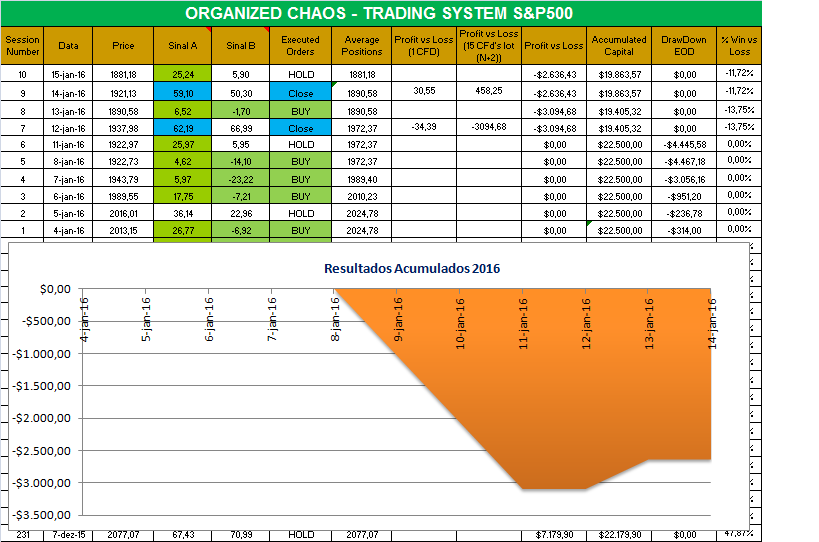Image resolution: width=819 pixels, height=542 pixels.
Task: Click the Close order cell for 12-jan-16
Action: pos(300,128)
